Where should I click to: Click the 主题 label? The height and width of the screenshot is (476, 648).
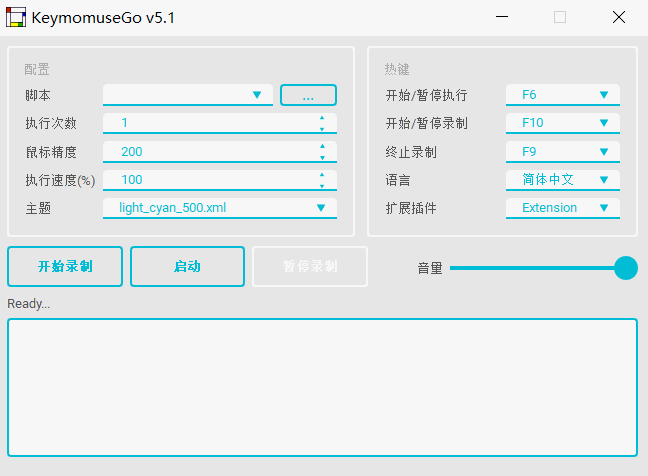click(x=38, y=208)
